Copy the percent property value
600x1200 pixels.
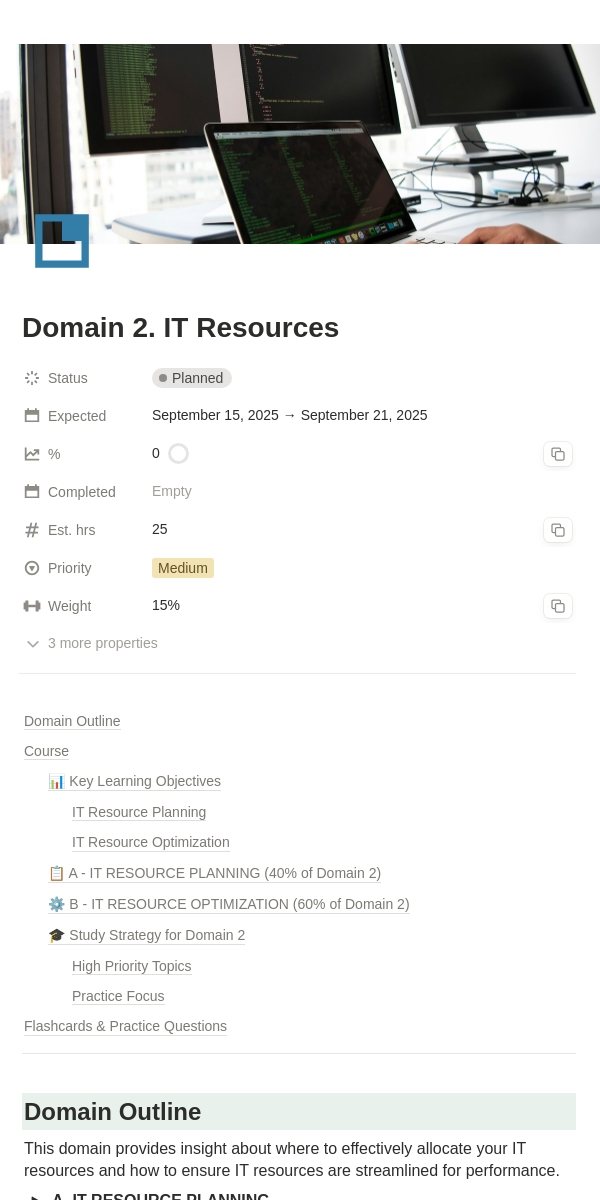click(558, 454)
